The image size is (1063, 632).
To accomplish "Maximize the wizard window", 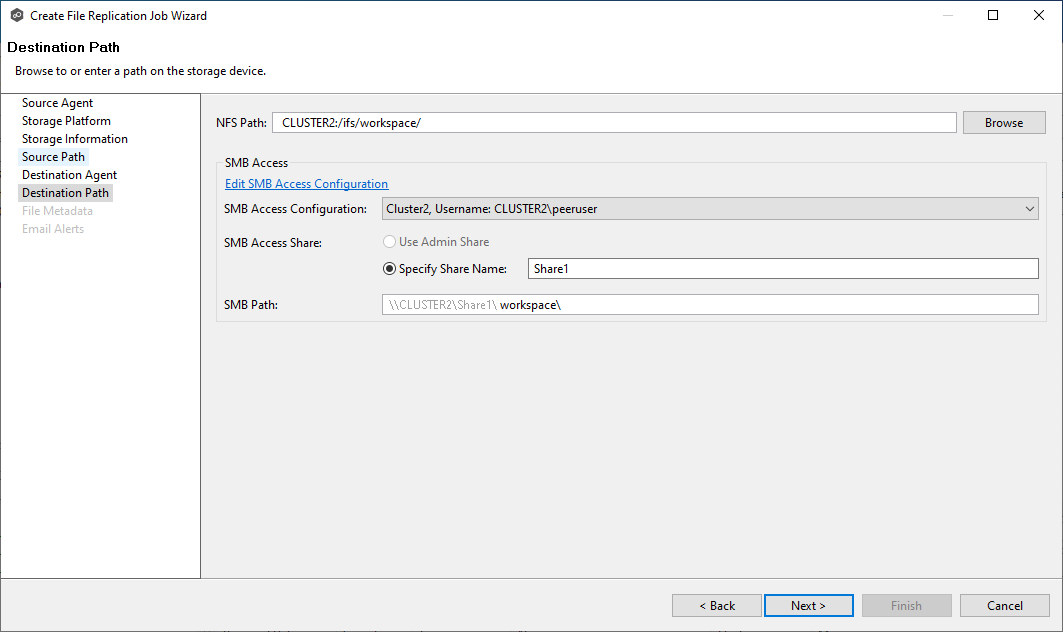I will click(993, 16).
